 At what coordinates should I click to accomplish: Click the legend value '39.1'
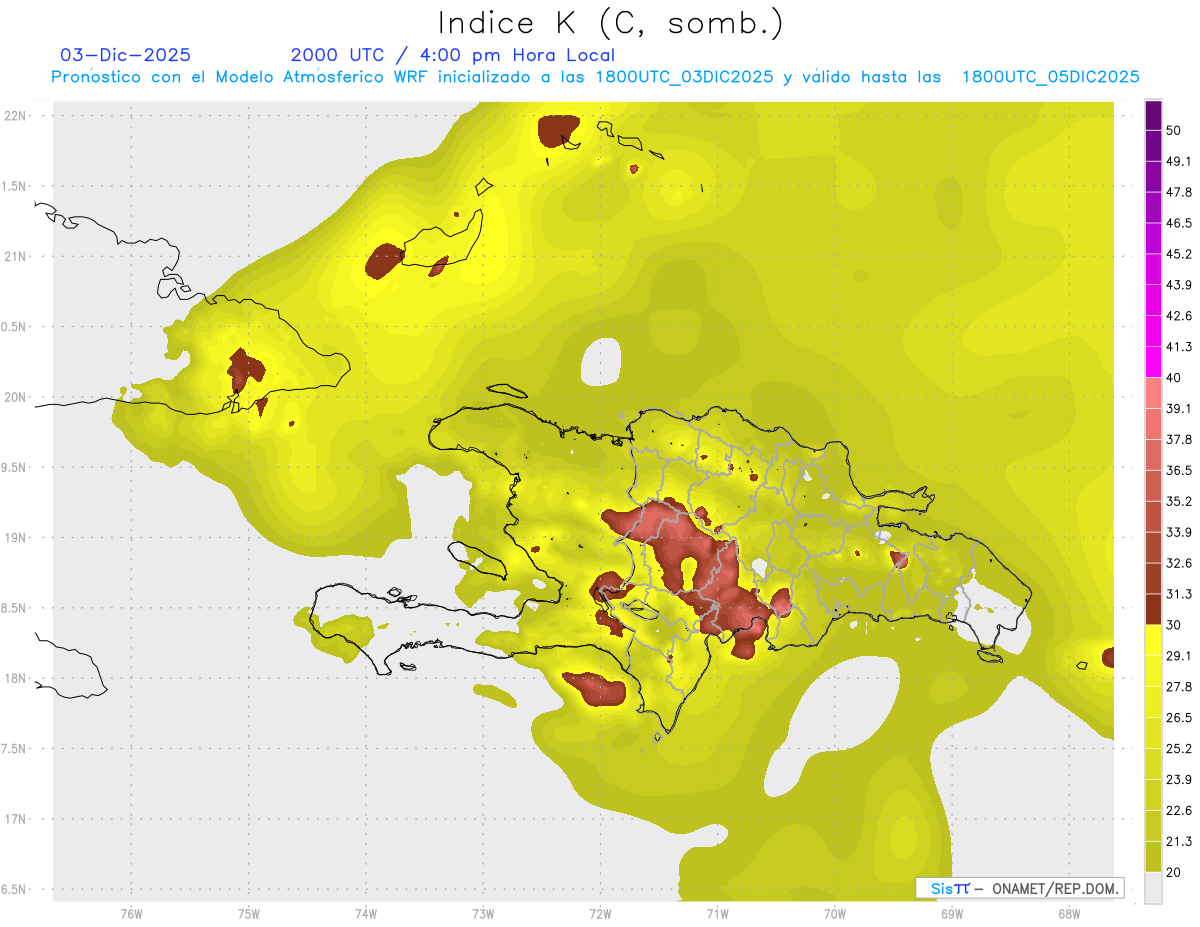tap(1179, 408)
